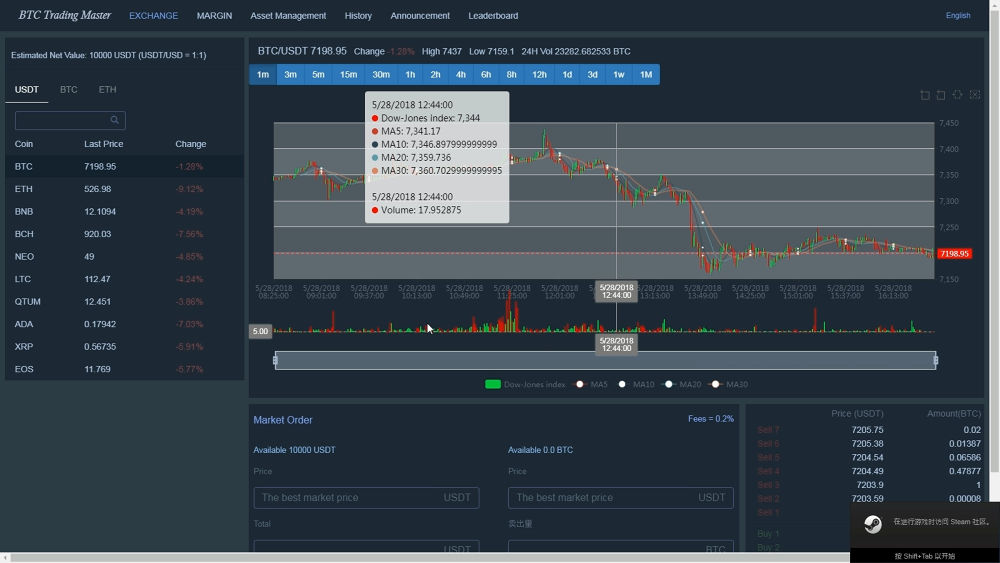Click the second chart toolbox zoom-reset icon
This screenshot has width=1000, height=563.
point(941,95)
